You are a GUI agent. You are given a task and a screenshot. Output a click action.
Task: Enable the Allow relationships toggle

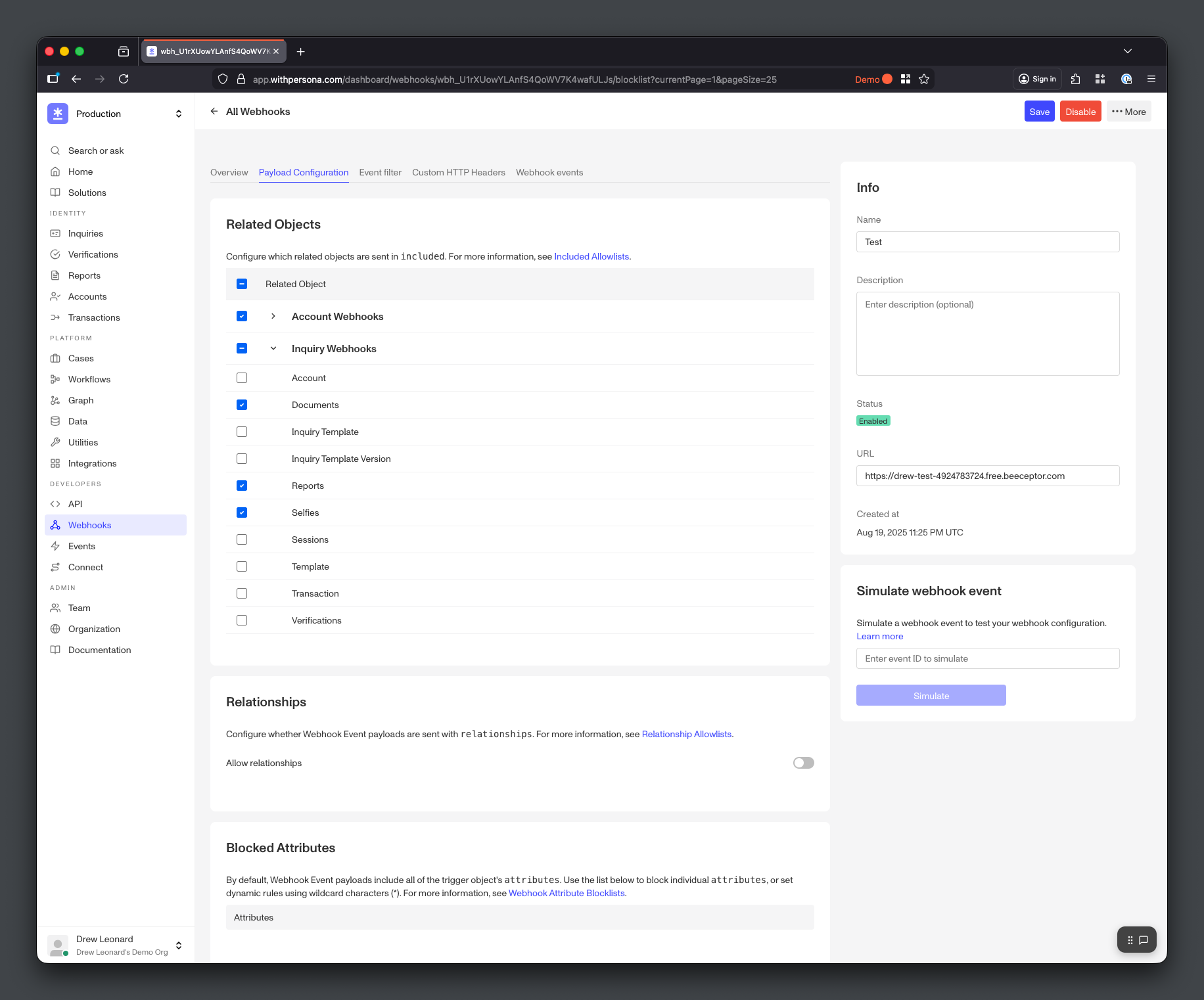(802, 763)
